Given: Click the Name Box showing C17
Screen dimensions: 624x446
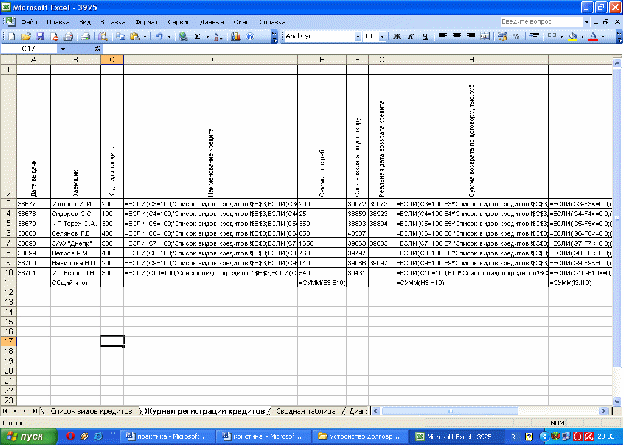Looking at the screenshot, I should pyautogui.click(x=30, y=49).
